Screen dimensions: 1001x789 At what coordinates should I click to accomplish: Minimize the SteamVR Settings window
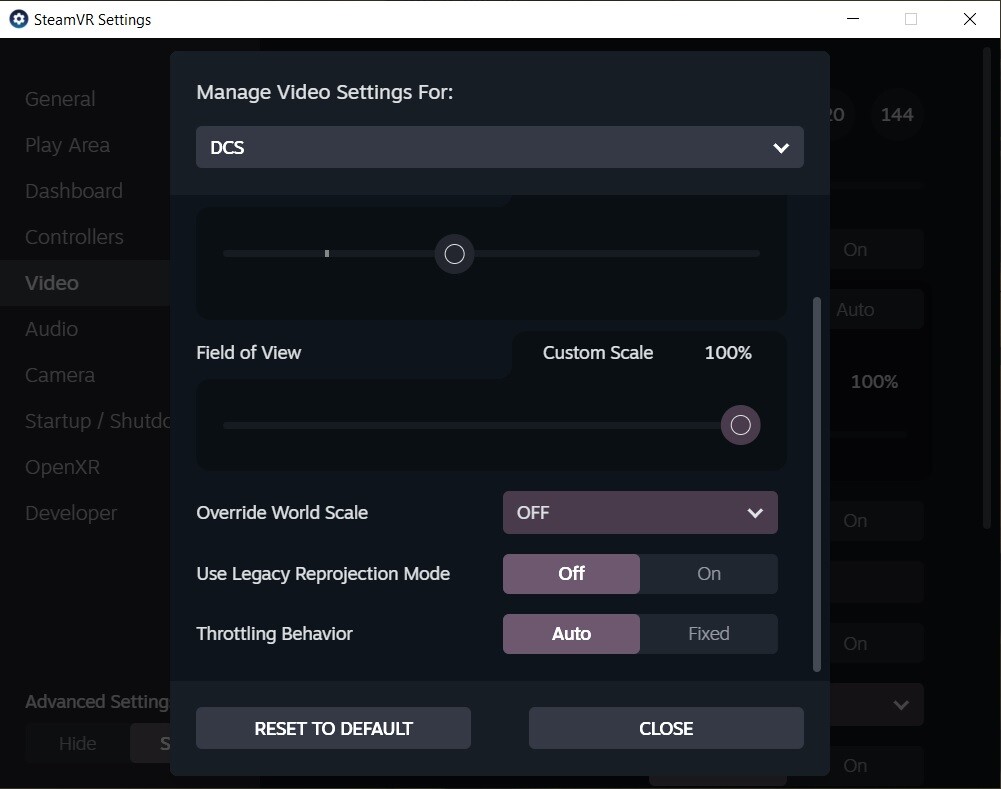(853, 19)
